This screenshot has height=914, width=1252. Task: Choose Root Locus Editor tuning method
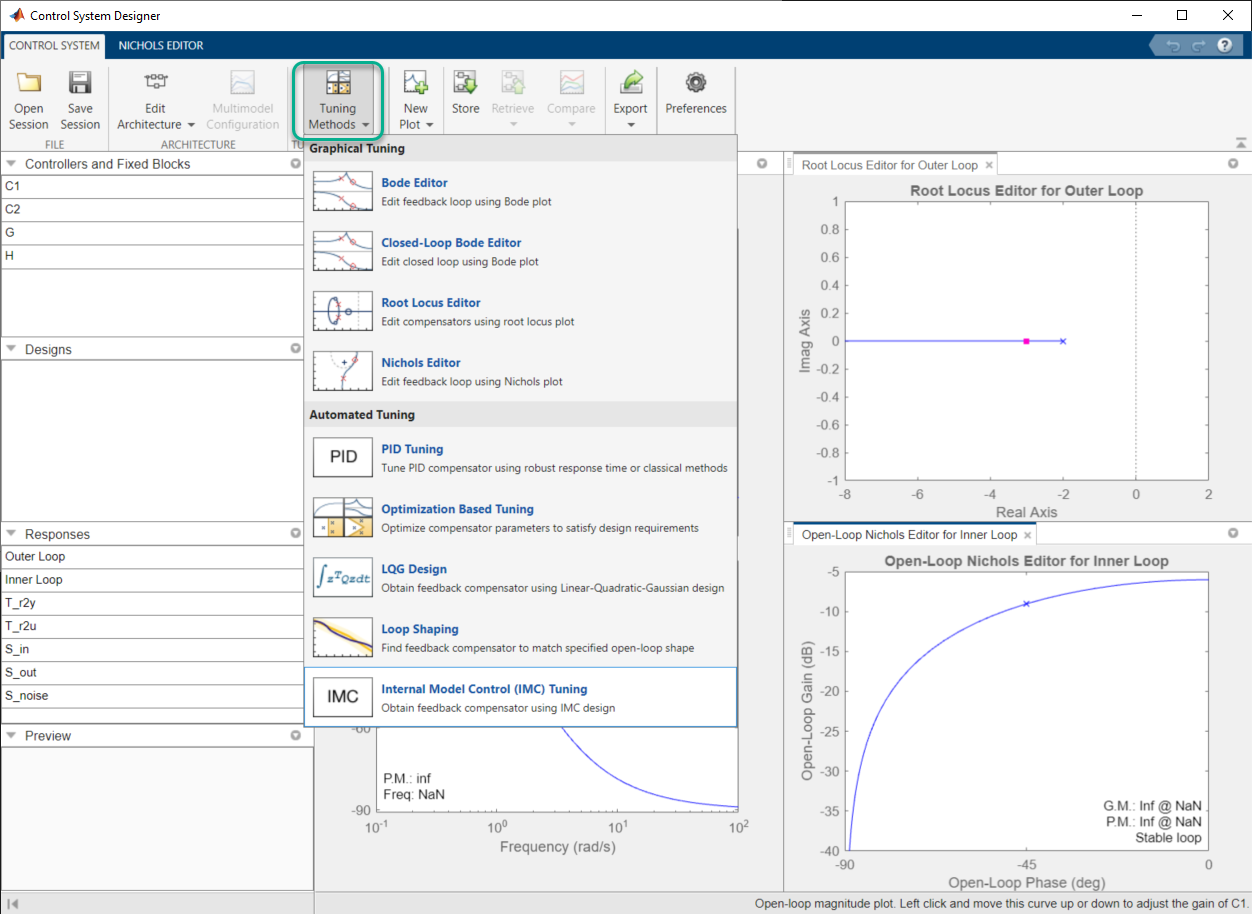430,303
